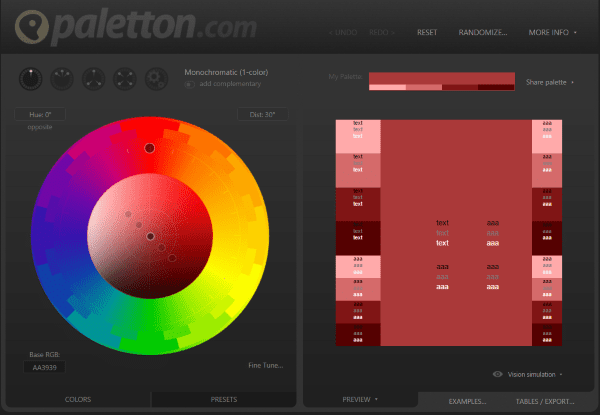Select the triad 3-color scheme icon
This screenshot has width=600, height=415.
point(93,79)
